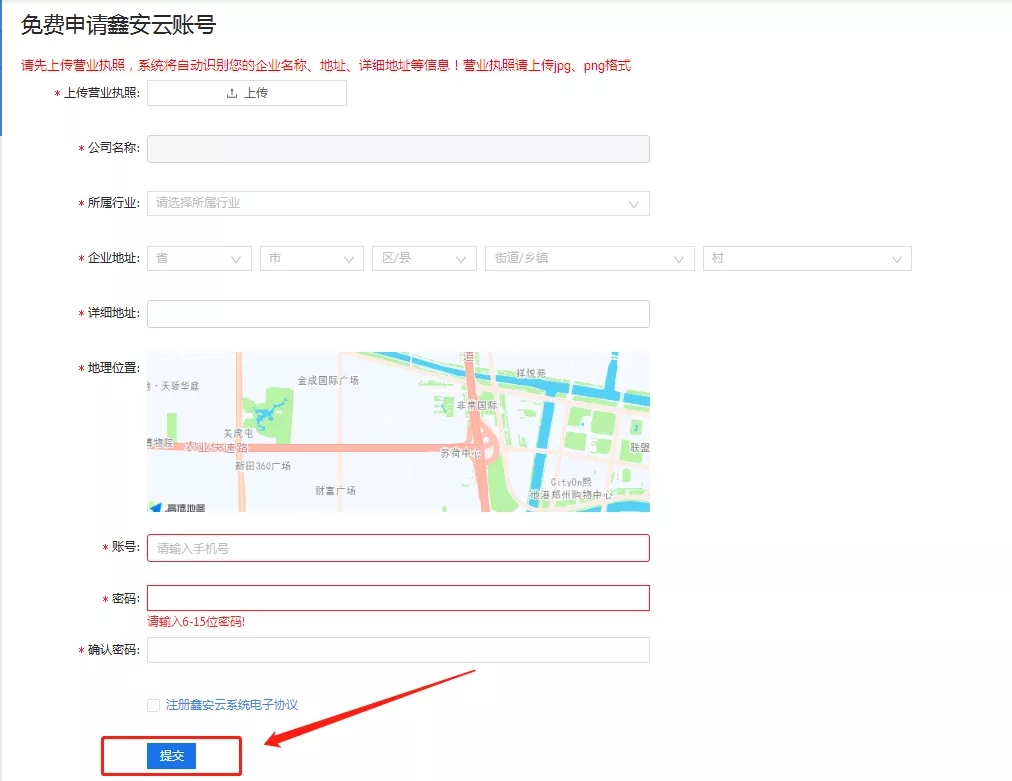
Task: Click the upload business license button
Action: pyautogui.click(x=246, y=93)
